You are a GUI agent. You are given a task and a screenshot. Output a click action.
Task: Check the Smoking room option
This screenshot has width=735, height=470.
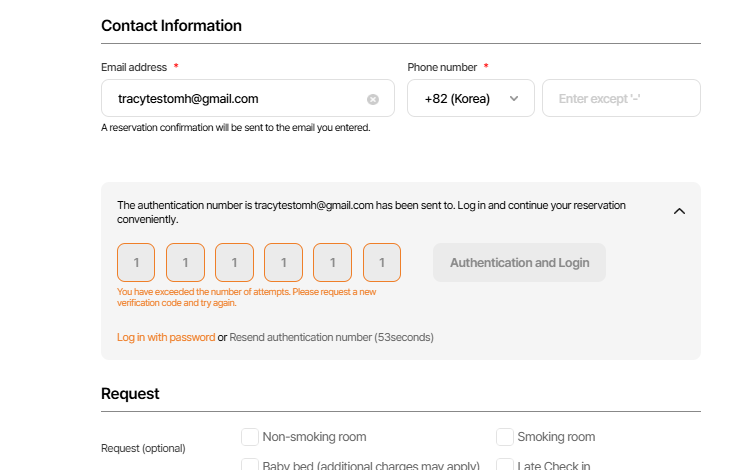(x=505, y=437)
